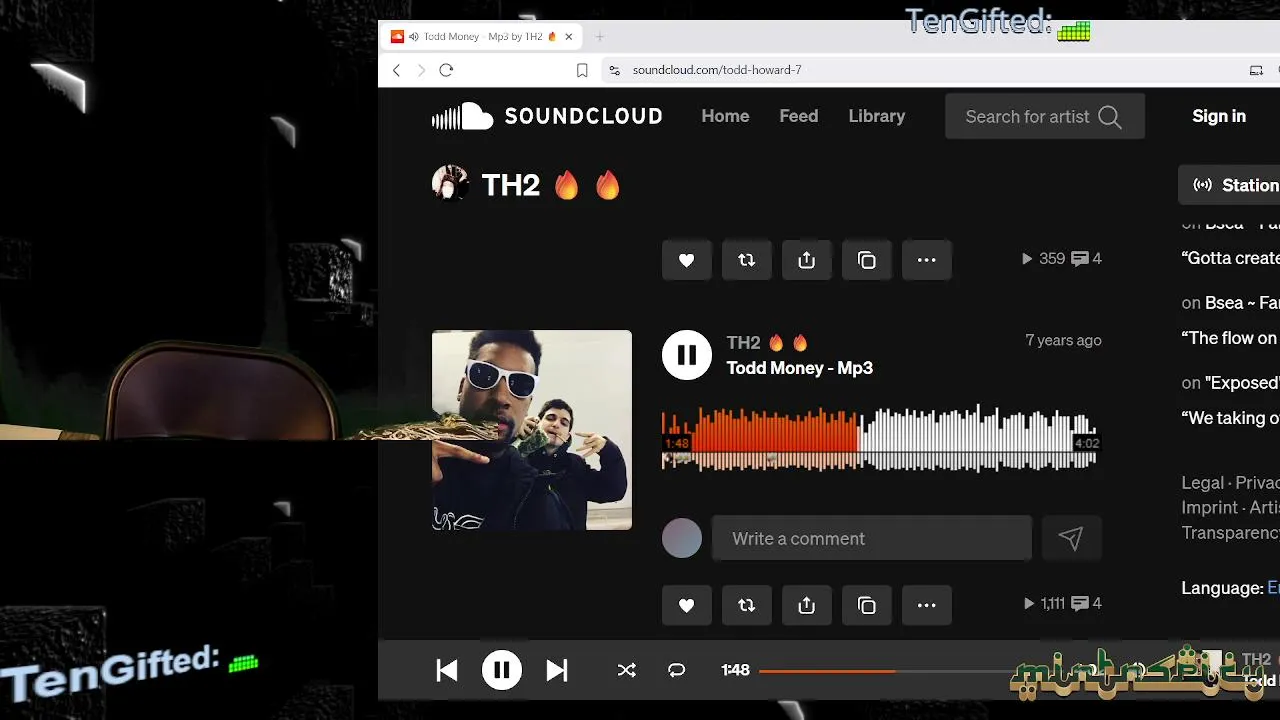Open the Library page
The height and width of the screenshot is (720, 1280).
click(877, 116)
